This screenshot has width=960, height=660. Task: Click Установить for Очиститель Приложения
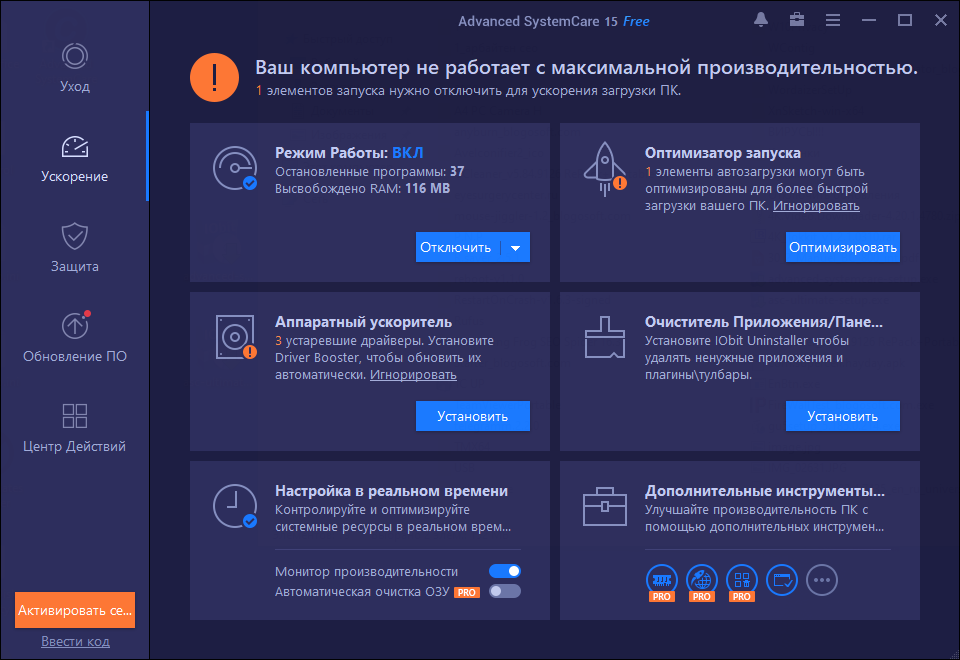(842, 416)
